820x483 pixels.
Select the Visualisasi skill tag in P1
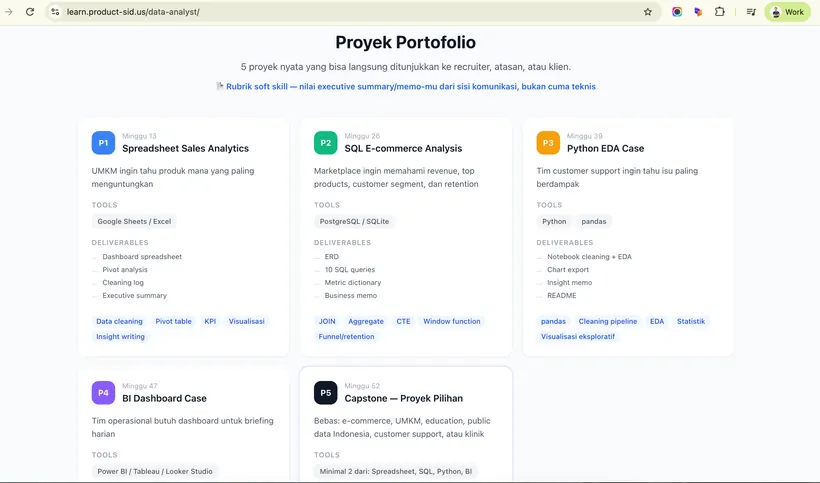click(246, 321)
